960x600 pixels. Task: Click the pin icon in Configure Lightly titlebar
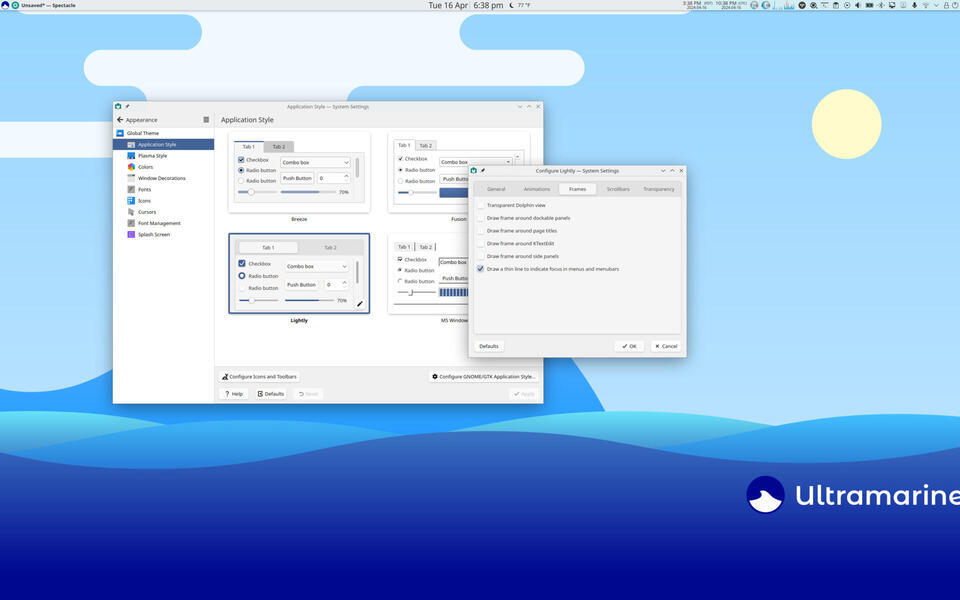click(x=482, y=171)
